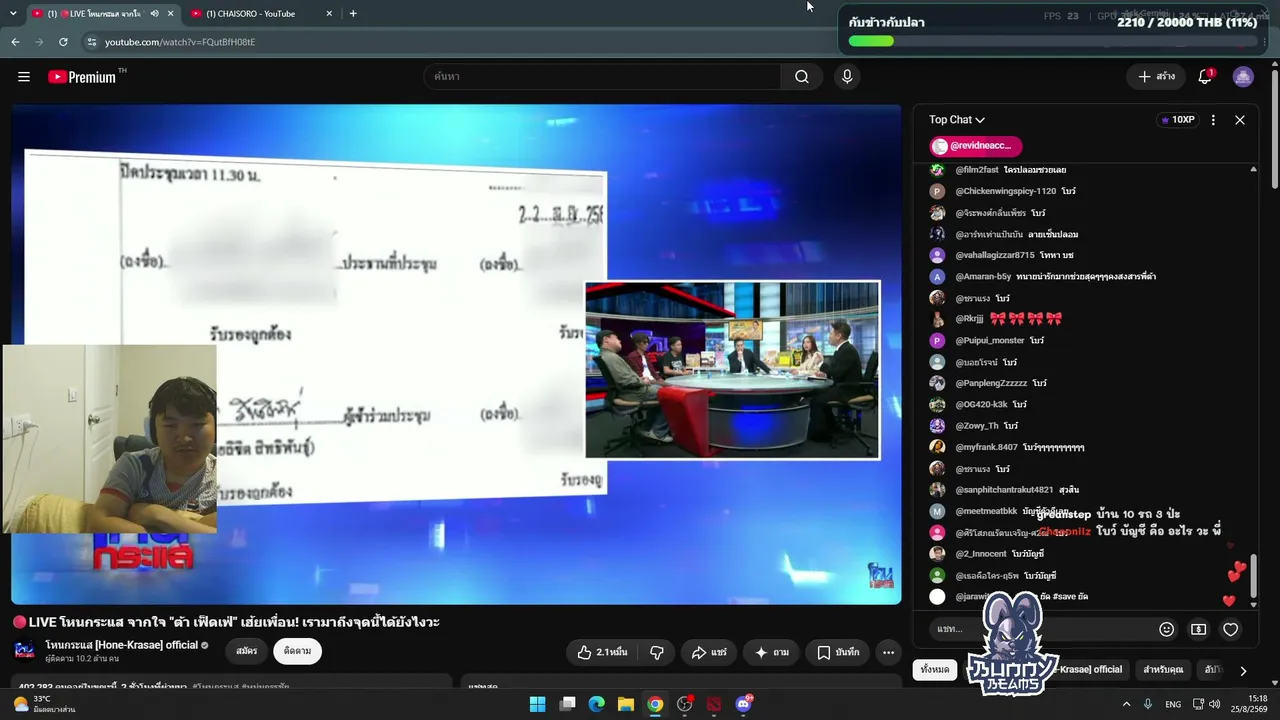Like the video with thumbs up
1280x720 pixels.
point(603,652)
